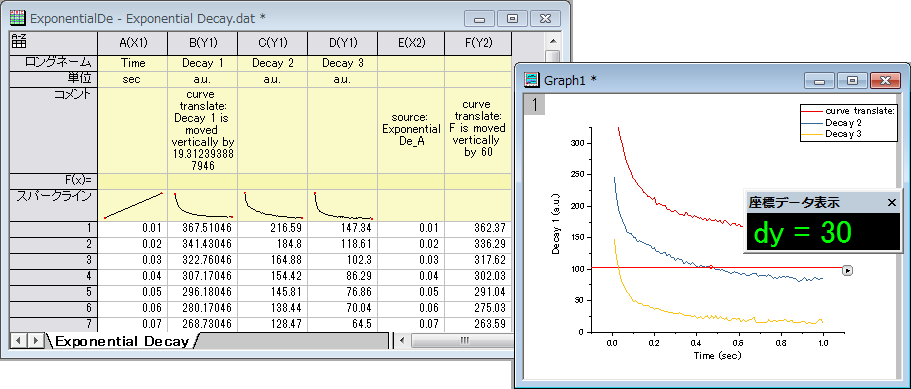The width and height of the screenshot is (911, 389).
Task: Click cell value 275.03
Action: (478, 307)
